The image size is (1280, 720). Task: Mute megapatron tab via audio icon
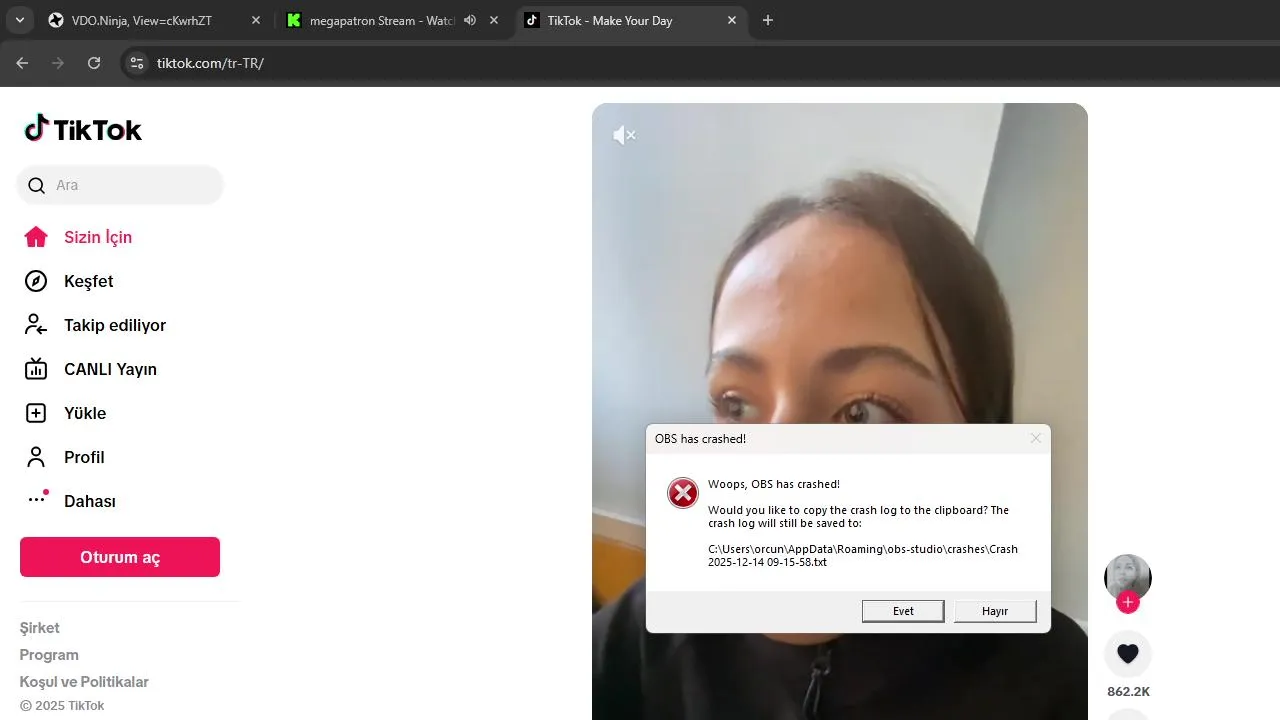[x=470, y=20]
